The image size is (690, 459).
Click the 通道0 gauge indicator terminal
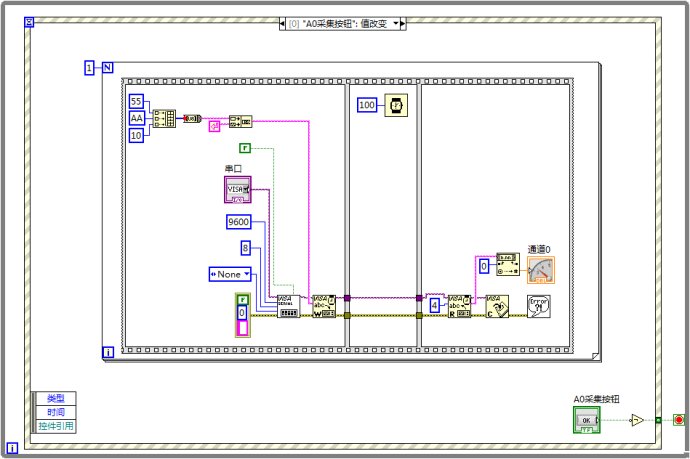(540, 270)
